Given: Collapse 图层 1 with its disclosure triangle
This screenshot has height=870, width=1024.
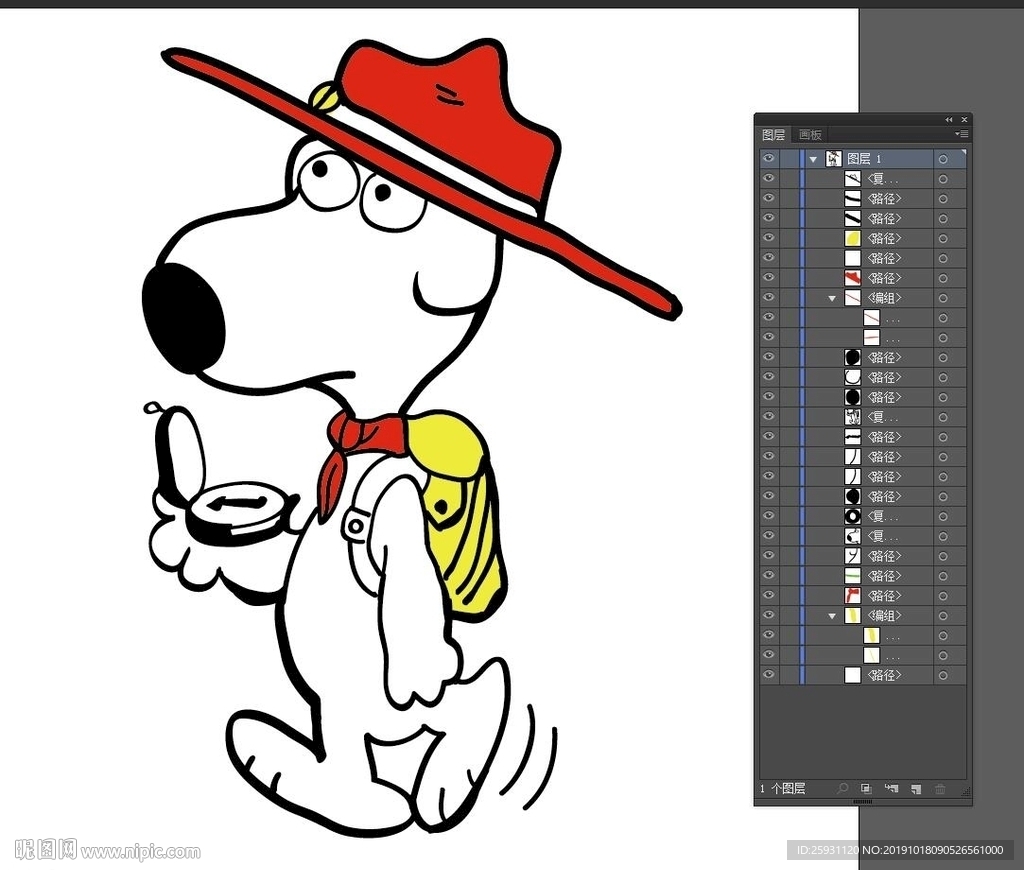Looking at the screenshot, I should coord(814,159).
